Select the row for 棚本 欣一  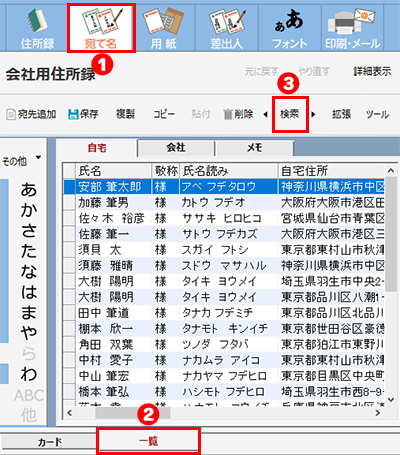coord(224,329)
